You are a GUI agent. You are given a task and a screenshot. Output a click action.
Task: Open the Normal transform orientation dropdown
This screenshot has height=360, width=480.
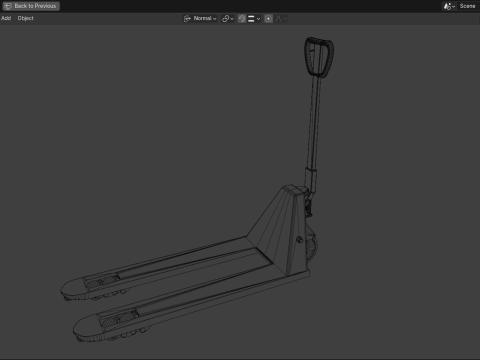200,18
